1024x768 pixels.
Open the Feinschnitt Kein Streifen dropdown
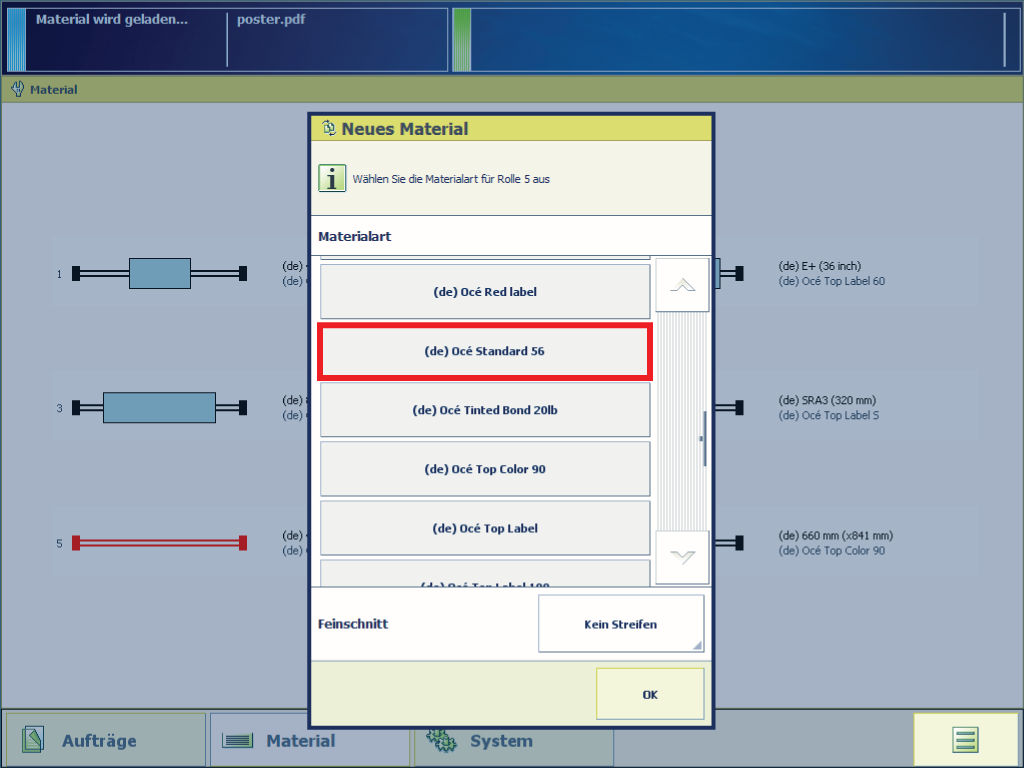(620, 624)
